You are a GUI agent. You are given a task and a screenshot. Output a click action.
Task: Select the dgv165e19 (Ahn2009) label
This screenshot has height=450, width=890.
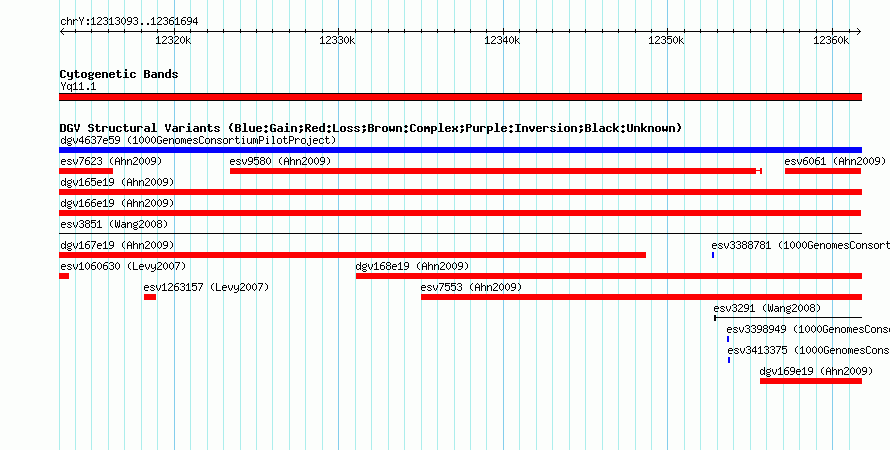pos(117,182)
